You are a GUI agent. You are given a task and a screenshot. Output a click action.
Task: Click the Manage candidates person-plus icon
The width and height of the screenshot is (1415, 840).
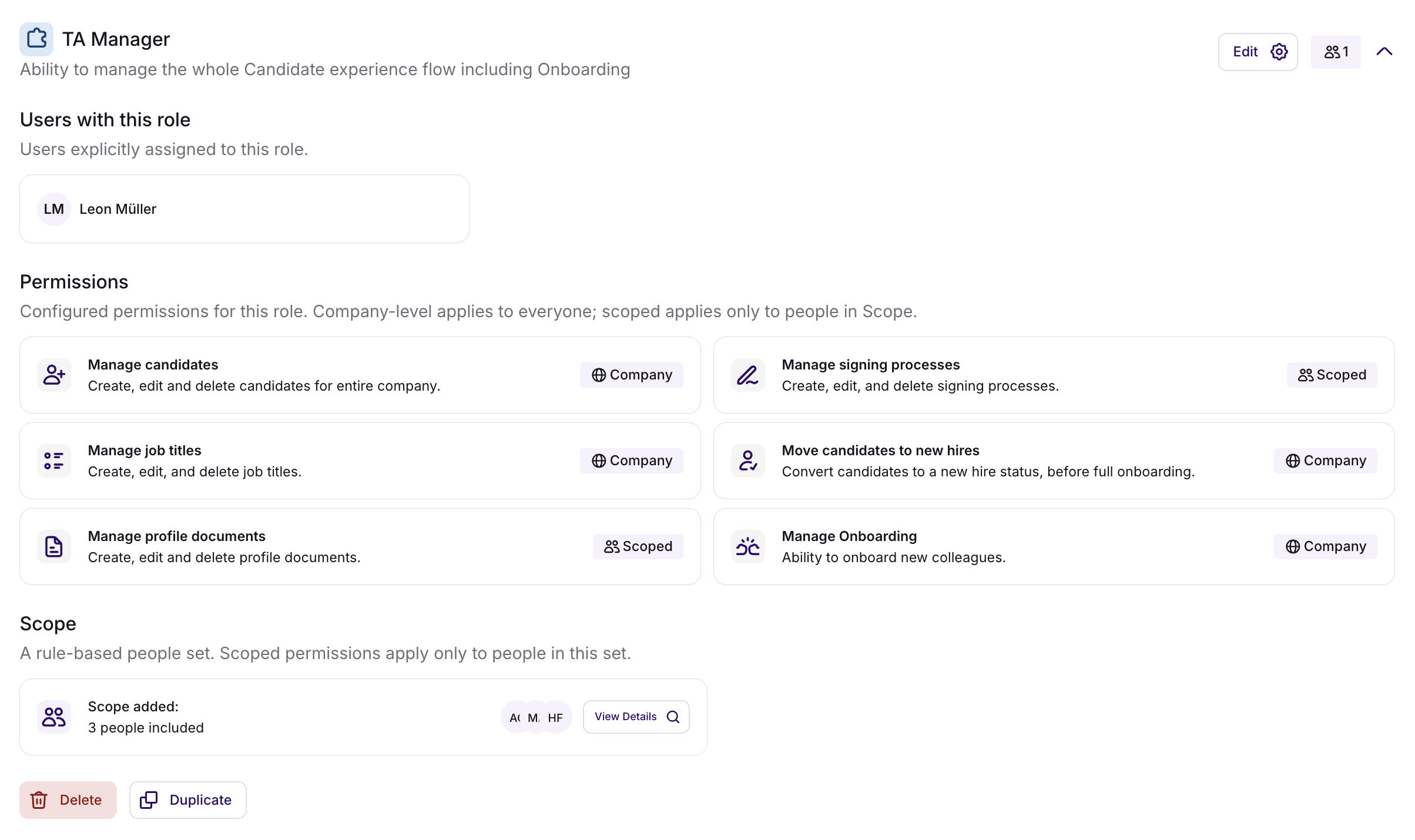point(54,375)
